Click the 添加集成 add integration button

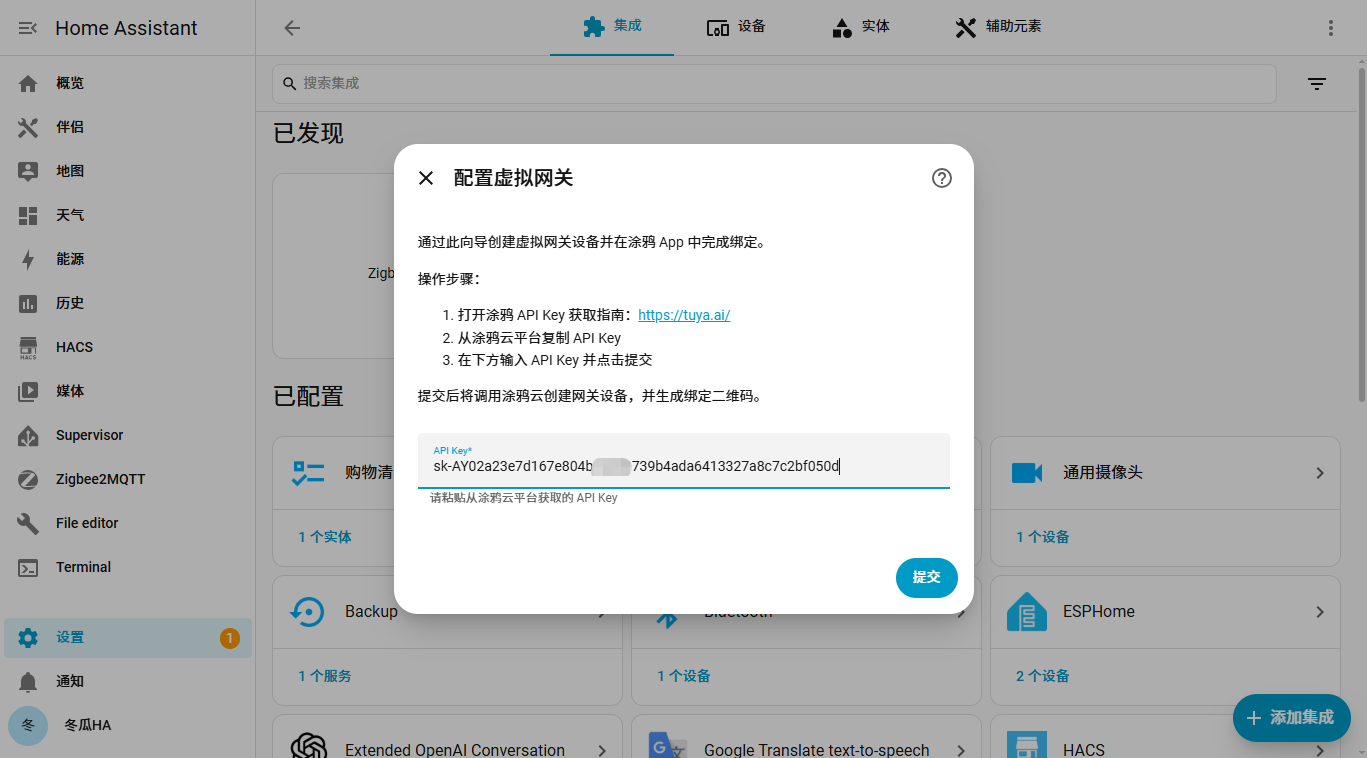pos(1292,718)
